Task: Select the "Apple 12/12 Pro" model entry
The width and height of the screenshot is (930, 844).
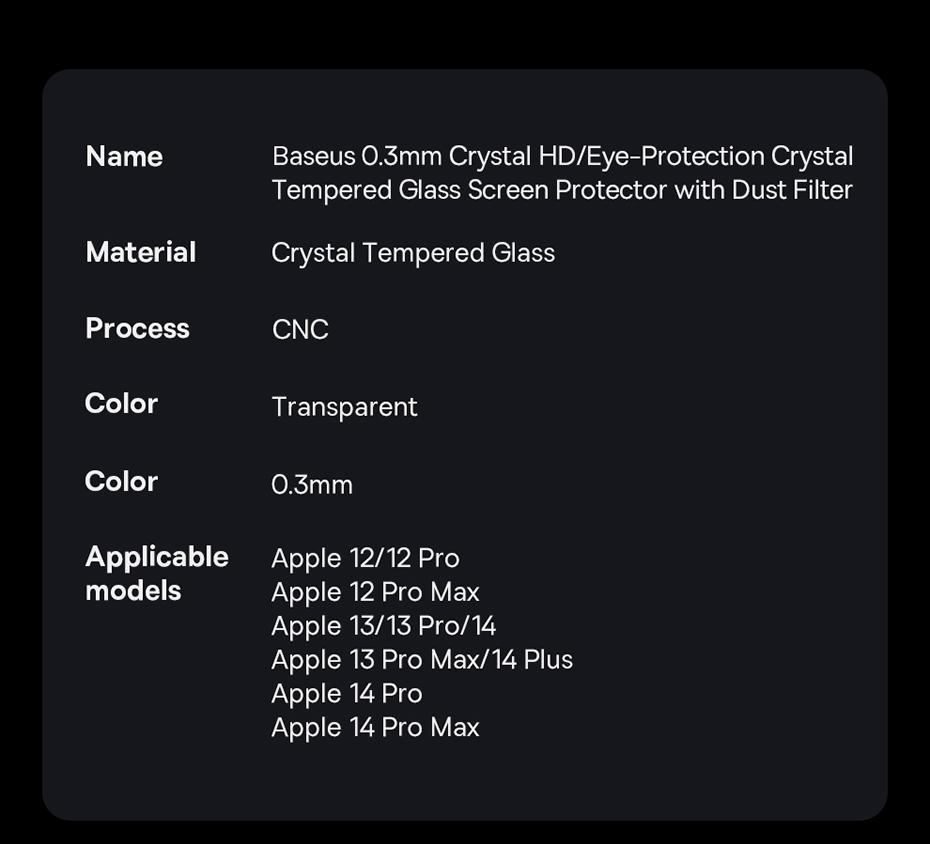Action: [365, 558]
